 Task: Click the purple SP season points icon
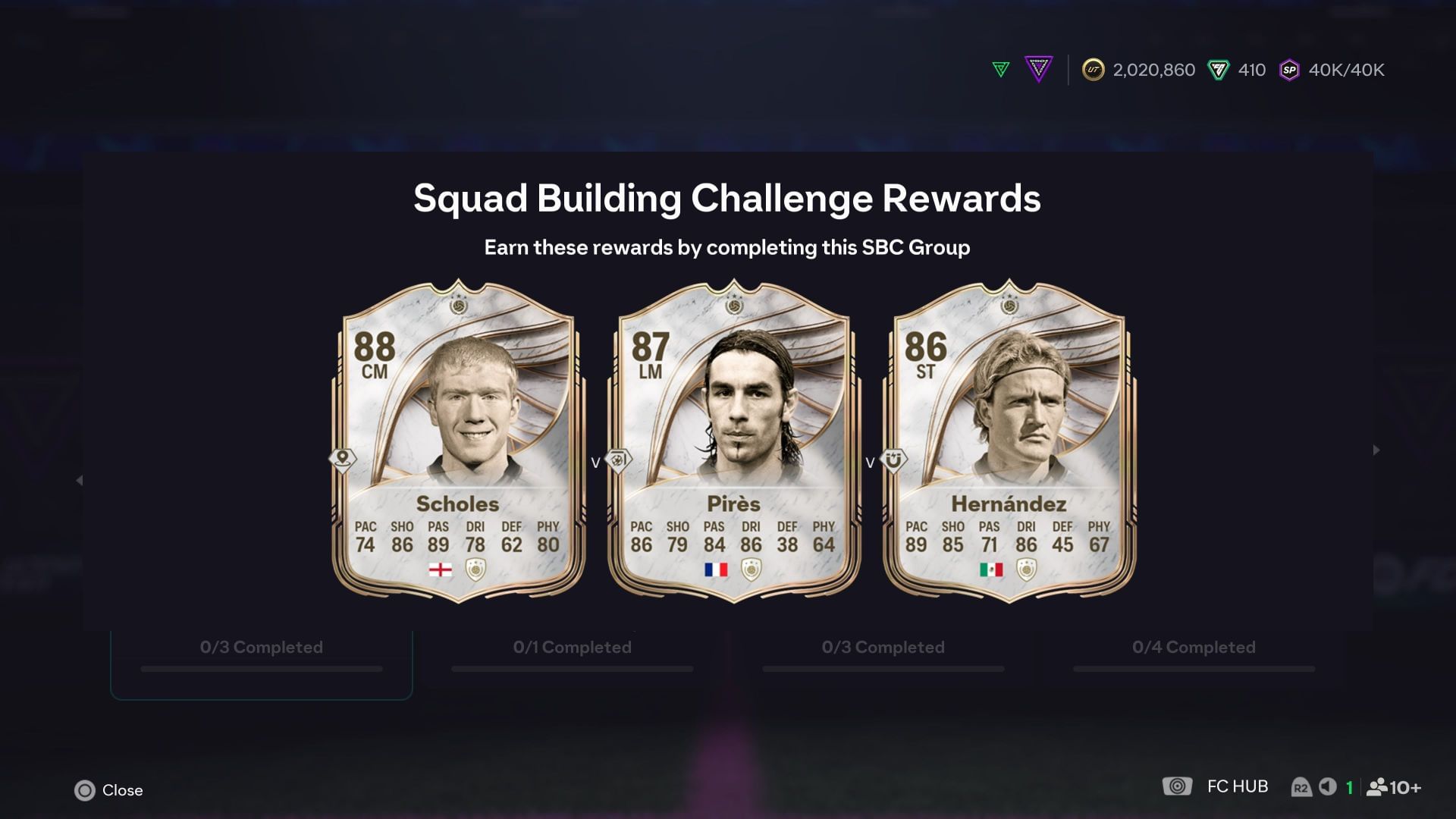tap(1289, 70)
